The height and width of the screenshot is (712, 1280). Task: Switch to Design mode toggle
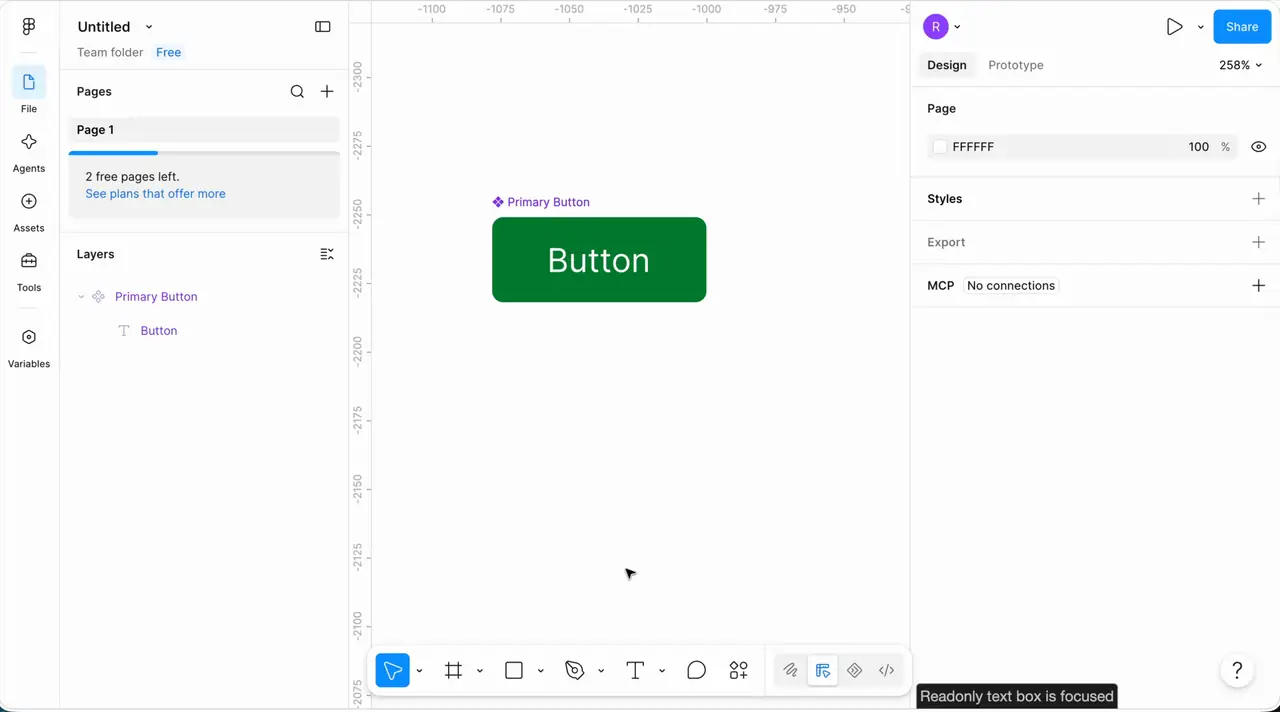point(822,670)
